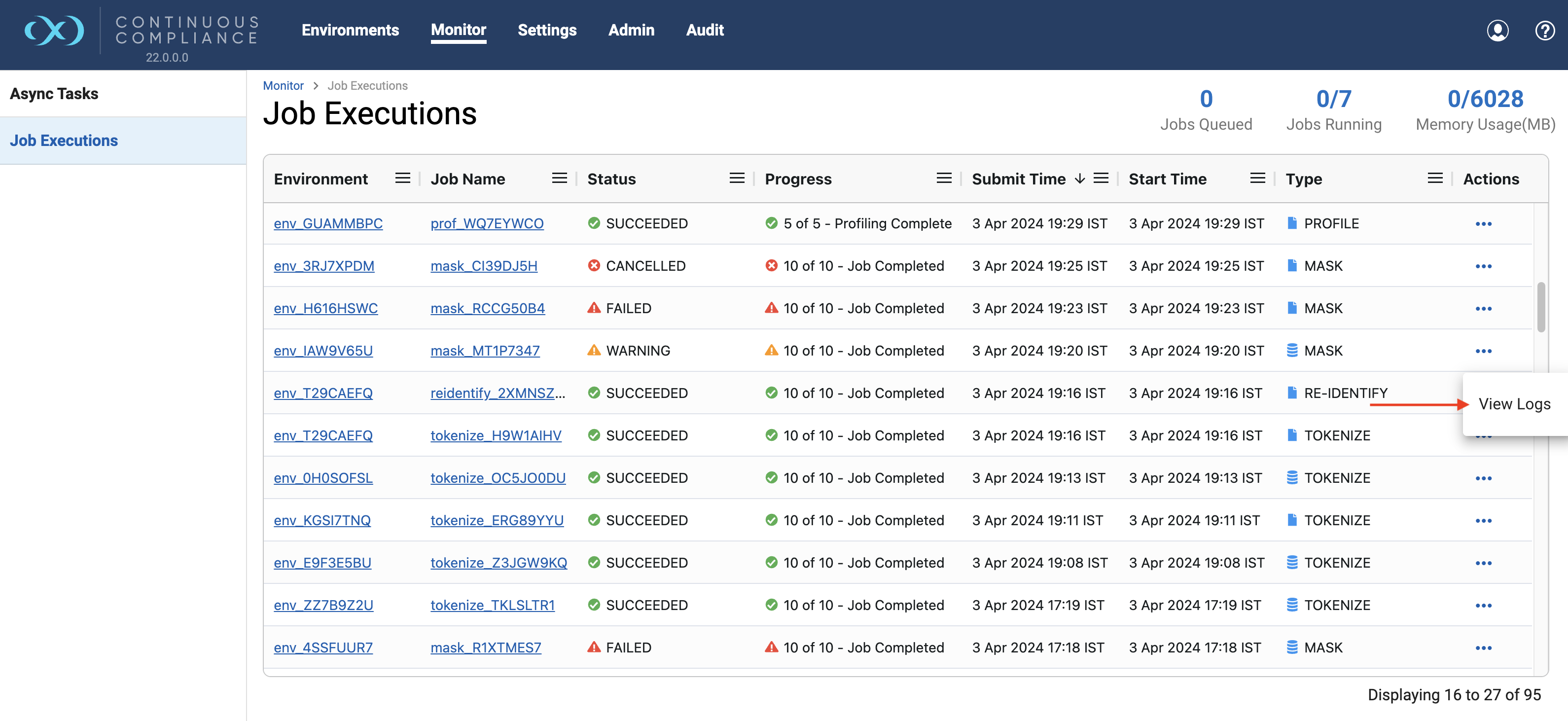The width and height of the screenshot is (1568, 721).
Task: Open env_GUAMMBPC environment link
Action: (328, 223)
